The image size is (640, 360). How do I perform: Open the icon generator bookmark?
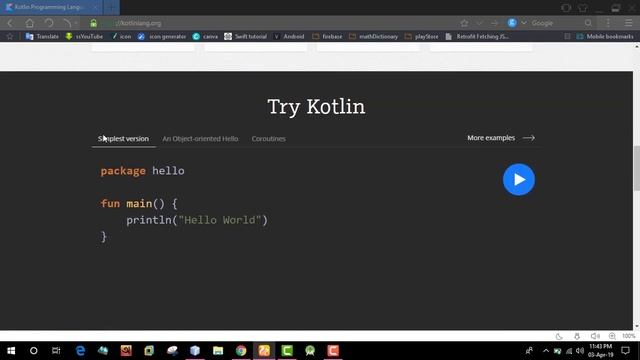click(162, 36)
